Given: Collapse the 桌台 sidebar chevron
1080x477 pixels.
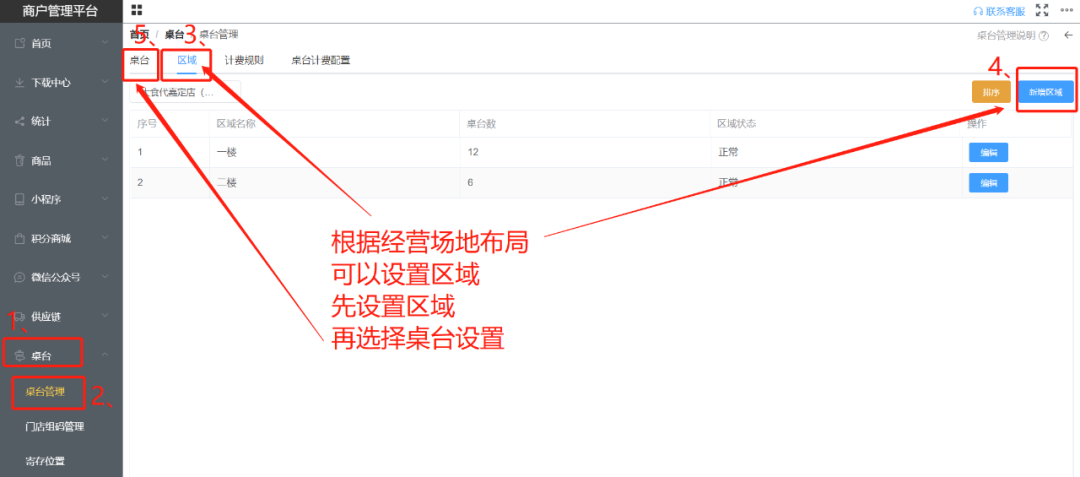Looking at the screenshot, I should pos(105,355).
